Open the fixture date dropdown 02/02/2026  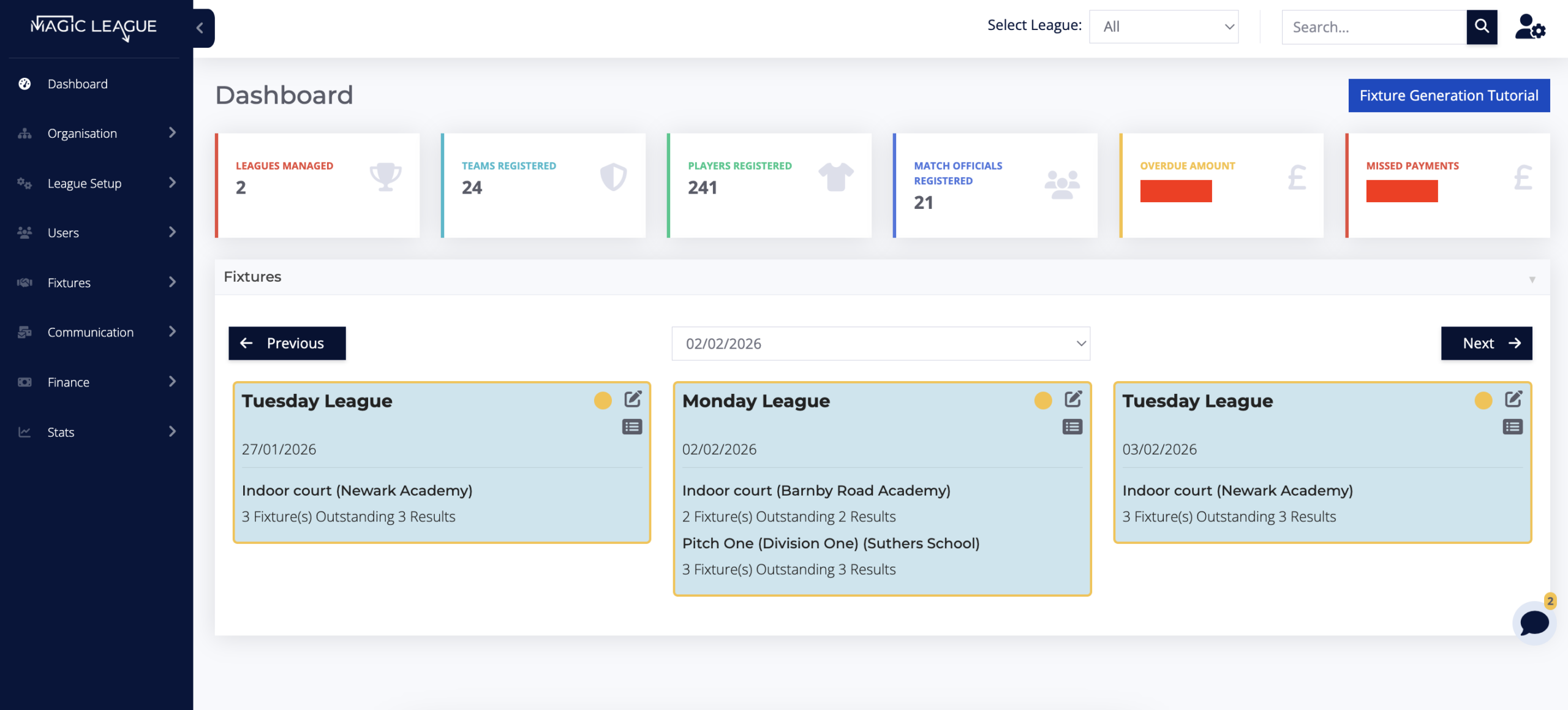pyautogui.click(x=880, y=344)
